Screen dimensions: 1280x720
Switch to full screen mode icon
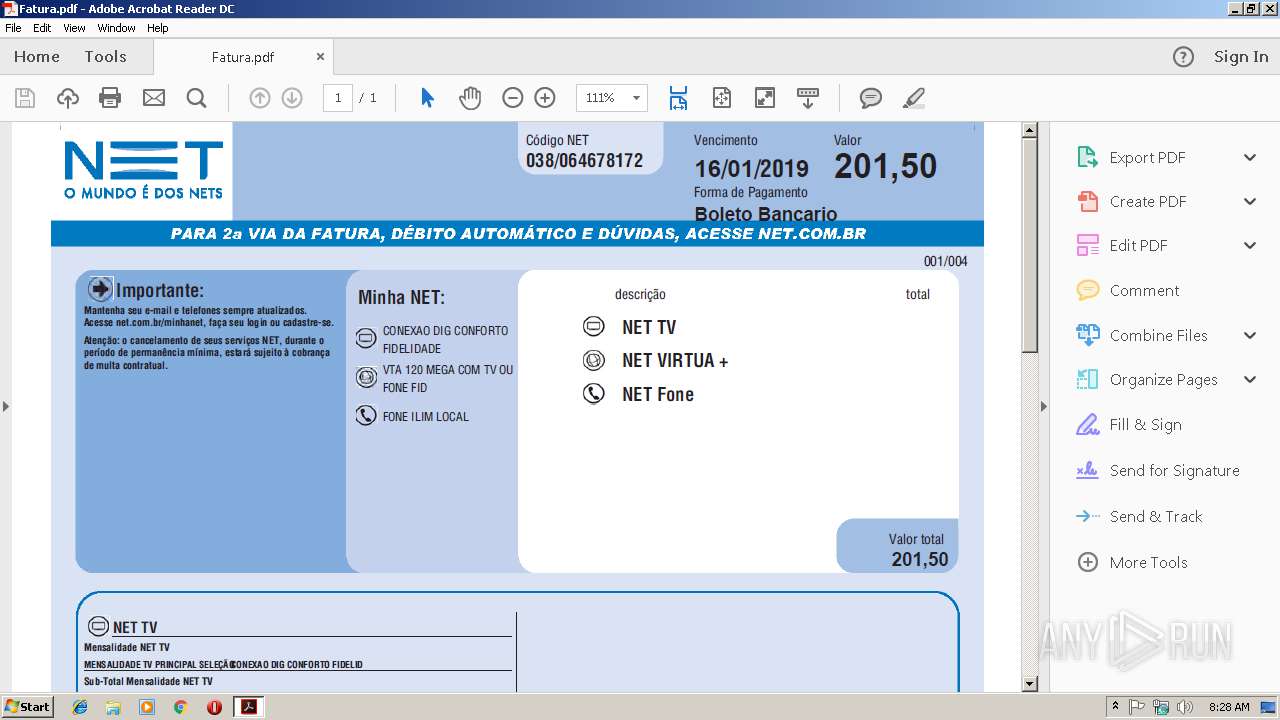(765, 98)
